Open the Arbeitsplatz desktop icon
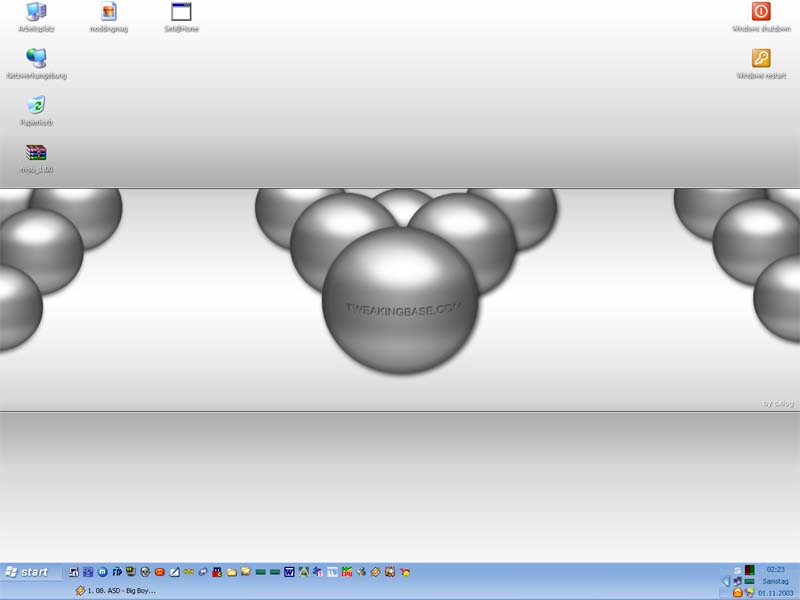Screen dimensions: 800x600 pos(36,12)
